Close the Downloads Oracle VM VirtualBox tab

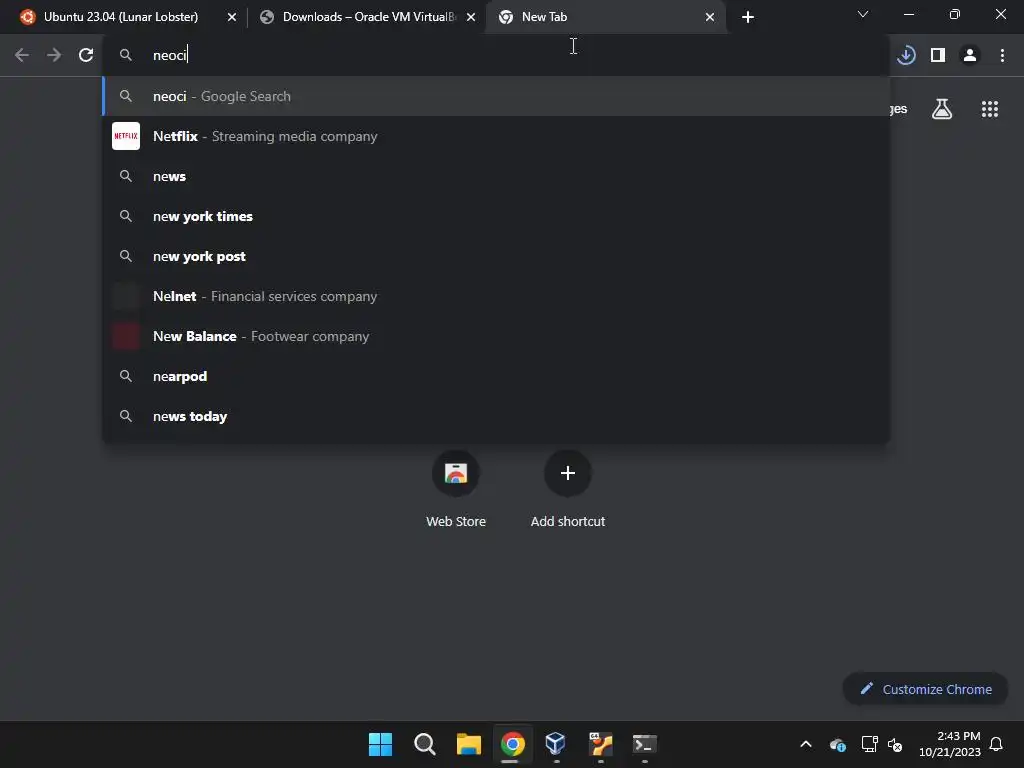click(471, 17)
